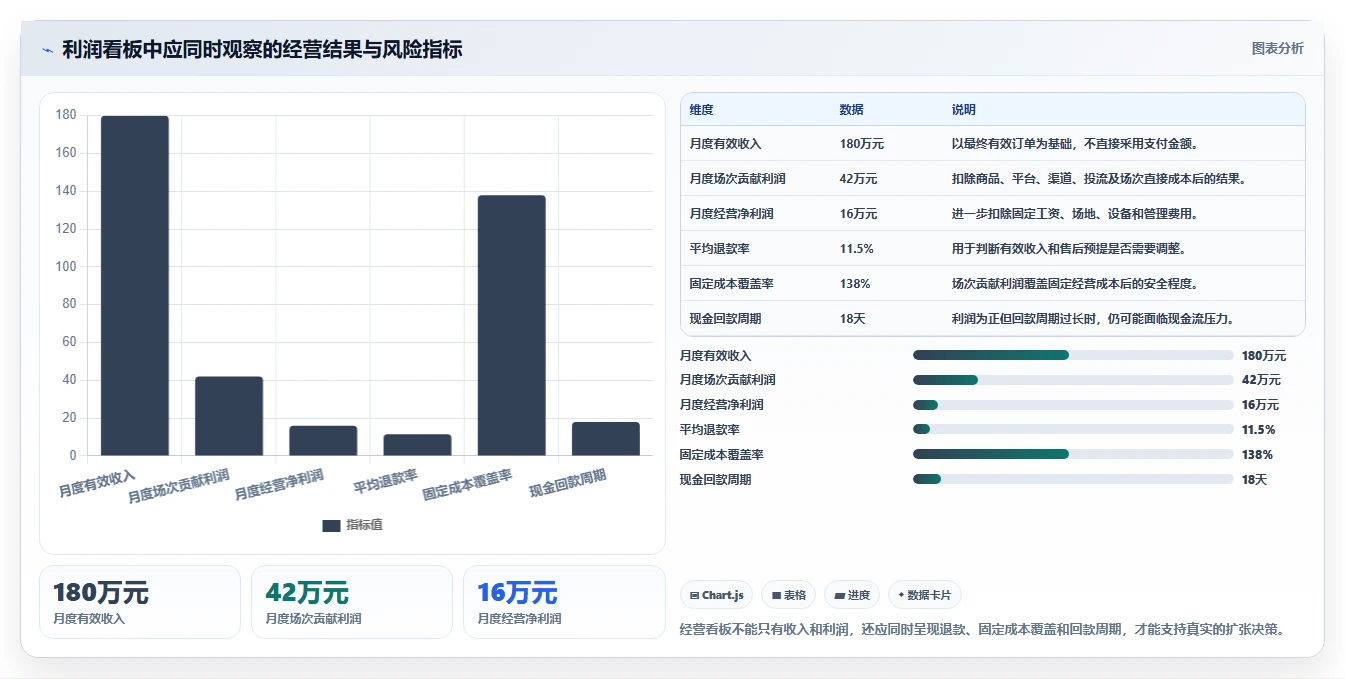The width and height of the screenshot is (1345, 679).
Task: Click description starting 以最终有效订单为基础
Action: [1075, 144]
